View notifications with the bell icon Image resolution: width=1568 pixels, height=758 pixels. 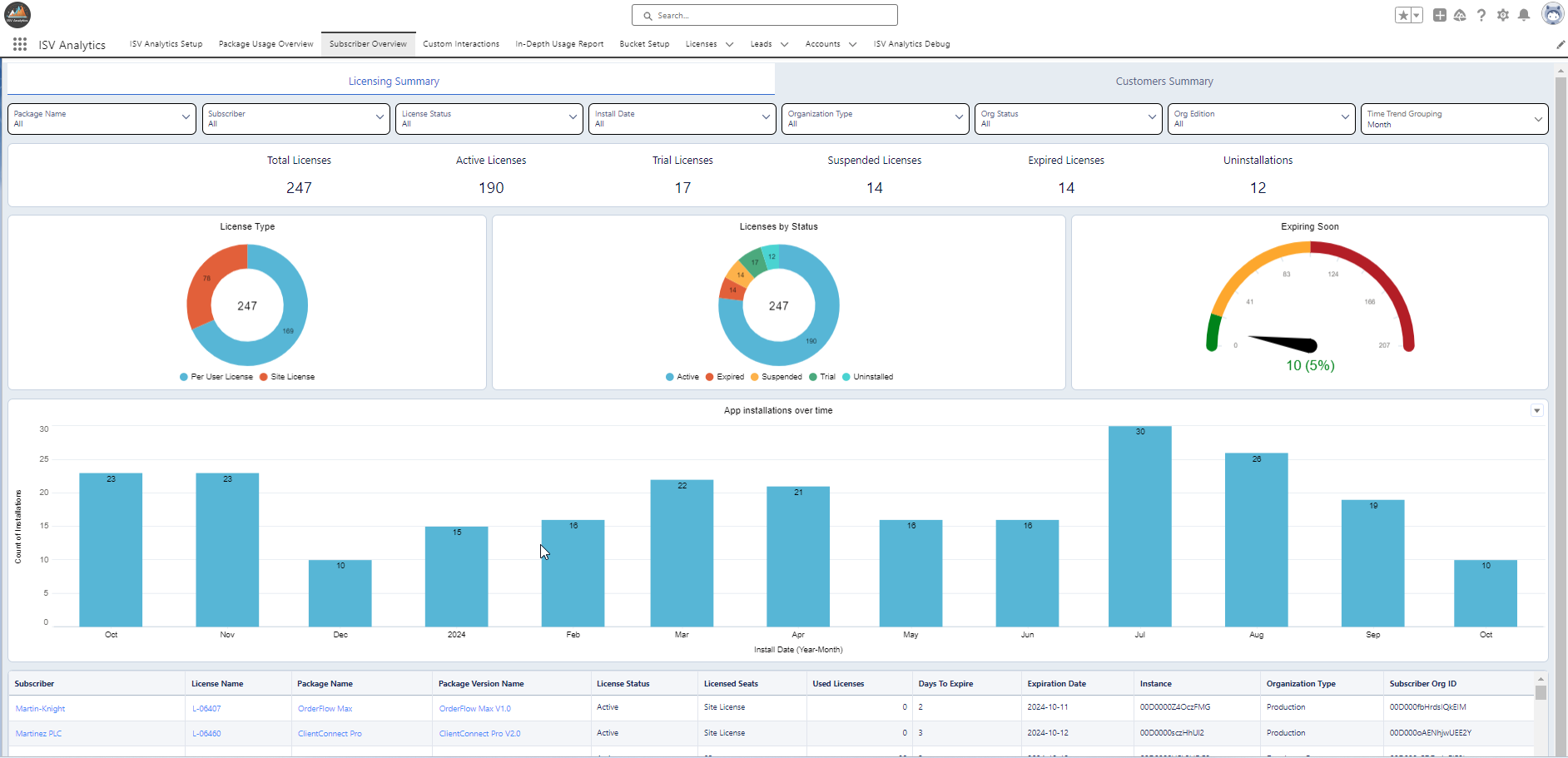click(1524, 15)
